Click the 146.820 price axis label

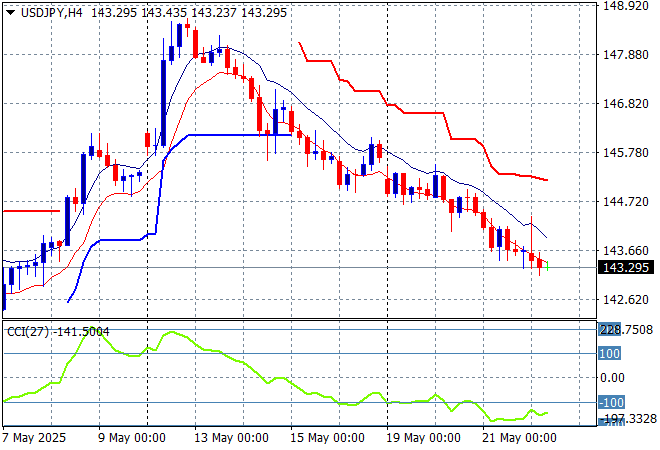click(622, 104)
